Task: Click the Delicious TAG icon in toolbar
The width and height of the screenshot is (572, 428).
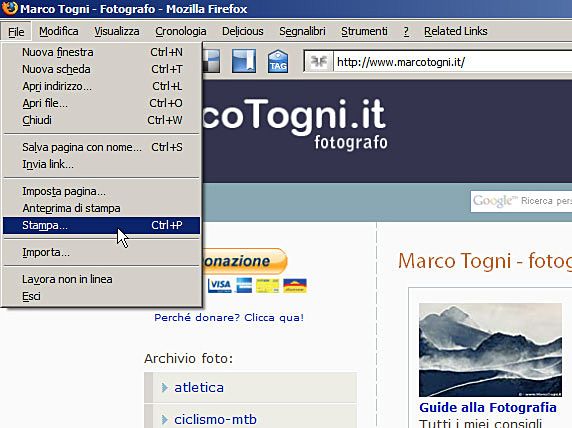Action: point(278,61)
